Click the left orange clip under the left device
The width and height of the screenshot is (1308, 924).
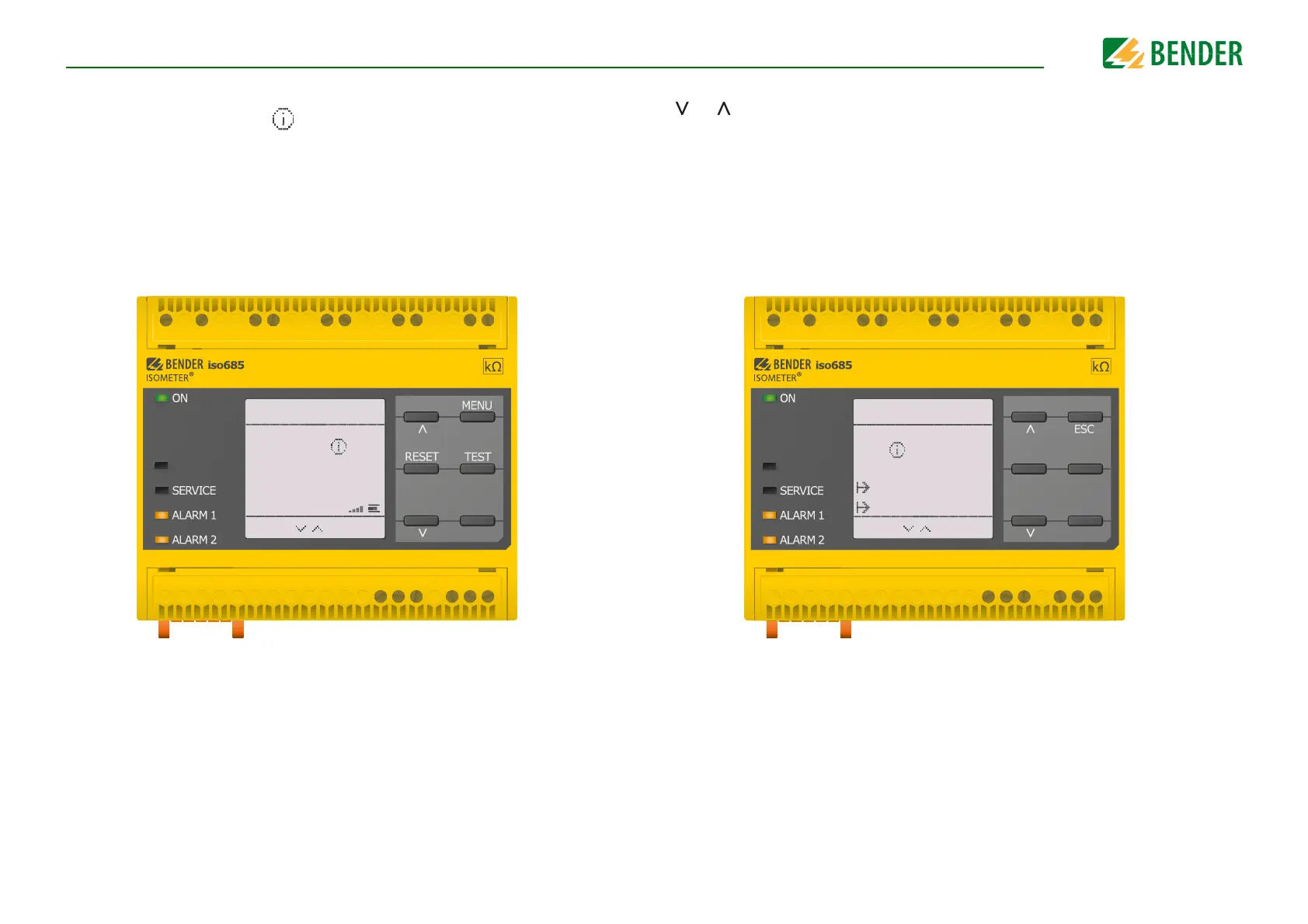(164, 629)
